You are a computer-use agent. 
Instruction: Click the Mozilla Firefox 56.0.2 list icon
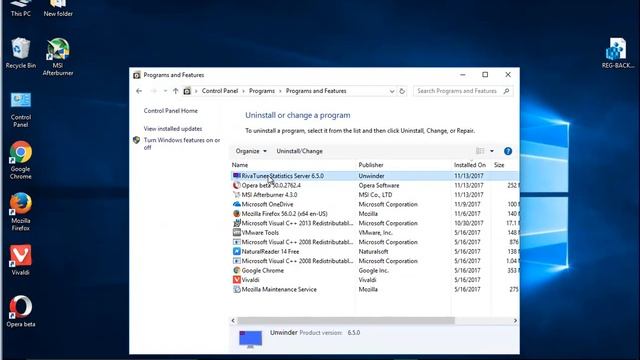(x=236, y=213)
